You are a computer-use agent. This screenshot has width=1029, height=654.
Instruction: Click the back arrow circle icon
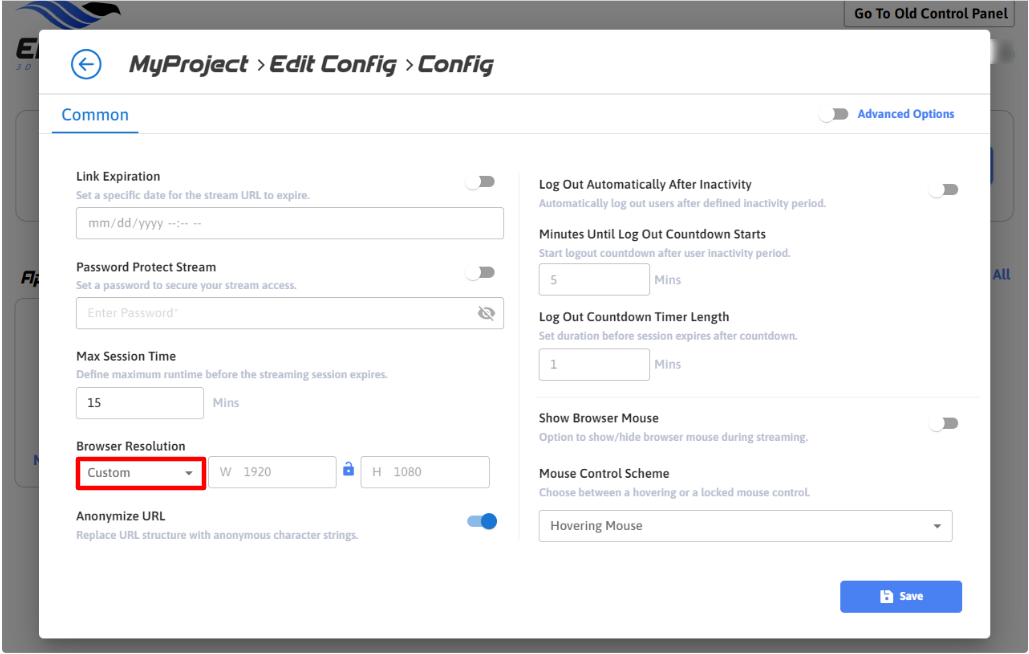(x=86, y=65)
